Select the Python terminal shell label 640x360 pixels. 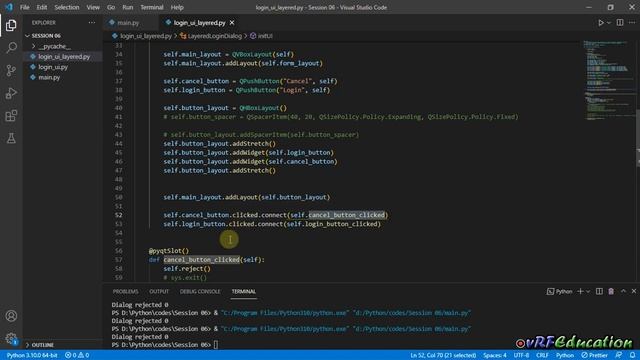pyautogui.click(x=560, y=291)
